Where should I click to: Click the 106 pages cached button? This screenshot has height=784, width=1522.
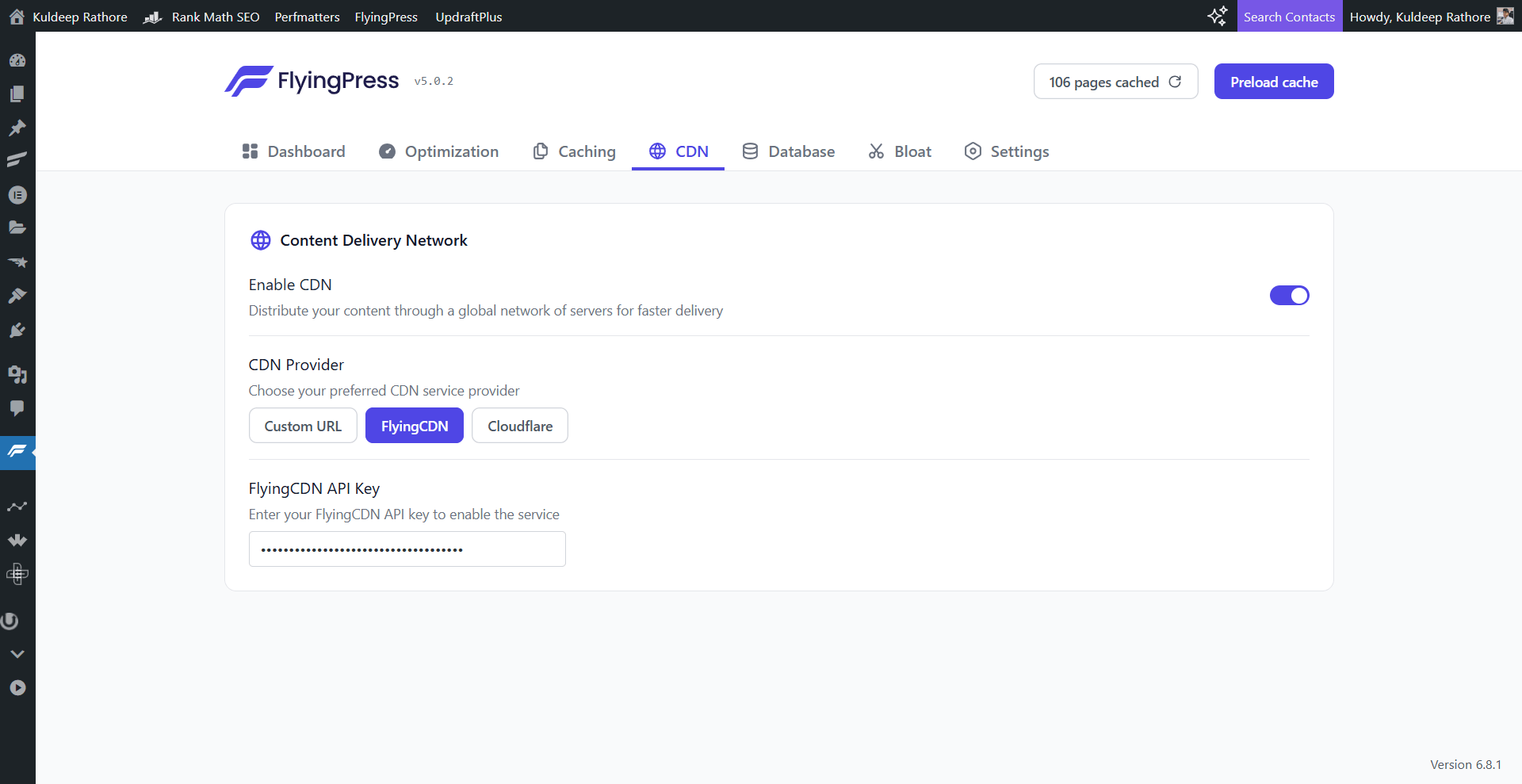1115,82
